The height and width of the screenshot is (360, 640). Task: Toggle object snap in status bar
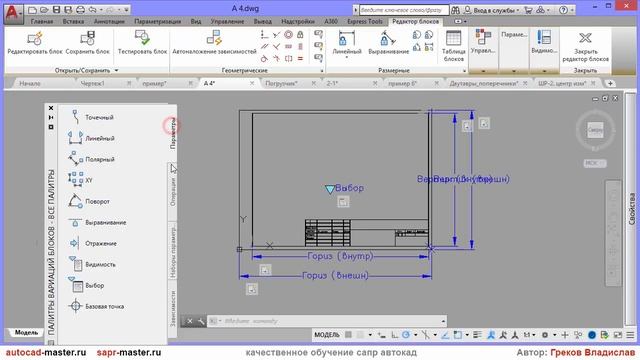(458, 335)
